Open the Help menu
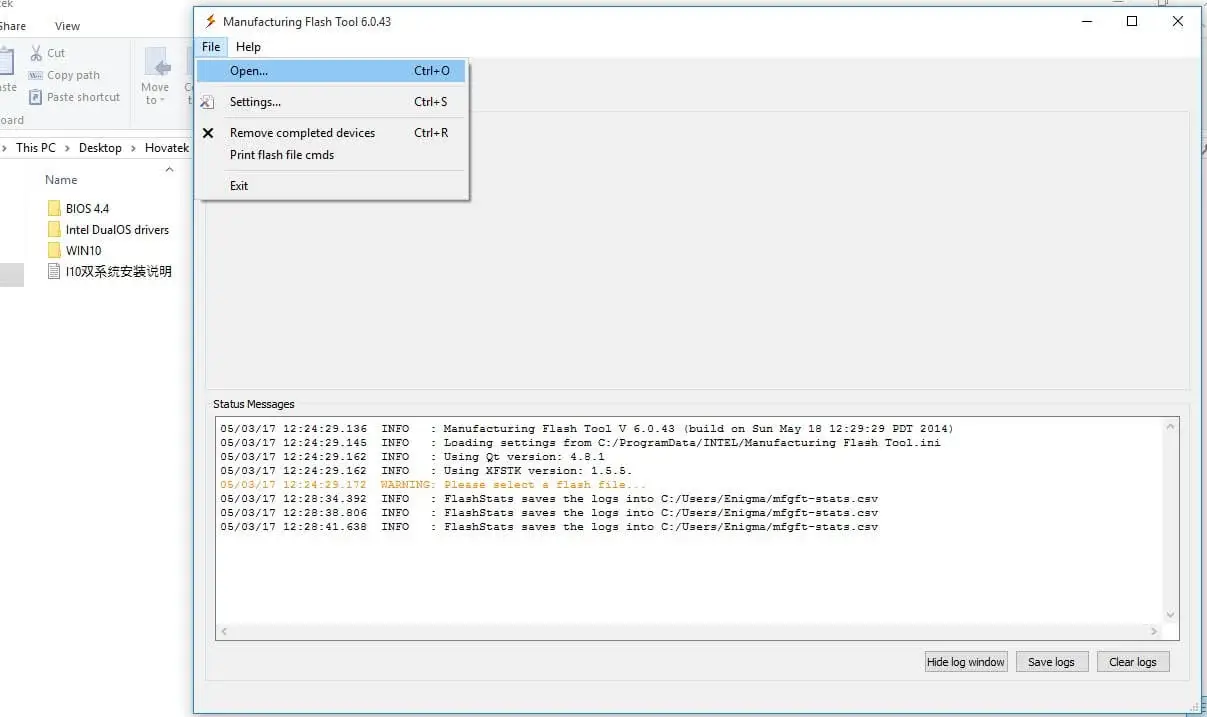 pyautogui.click(x=248, y=46)
